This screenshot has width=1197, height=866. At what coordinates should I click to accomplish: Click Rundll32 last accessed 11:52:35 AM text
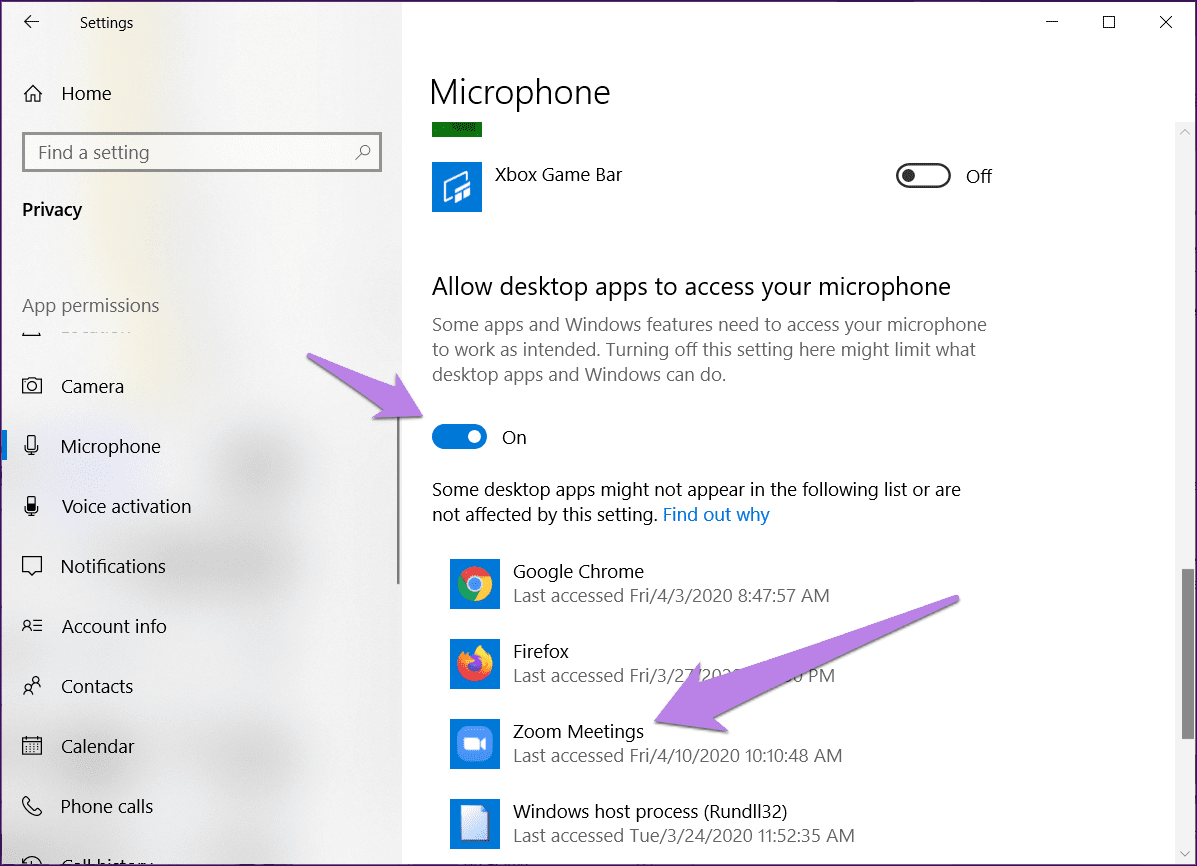(x=684, y=836)
